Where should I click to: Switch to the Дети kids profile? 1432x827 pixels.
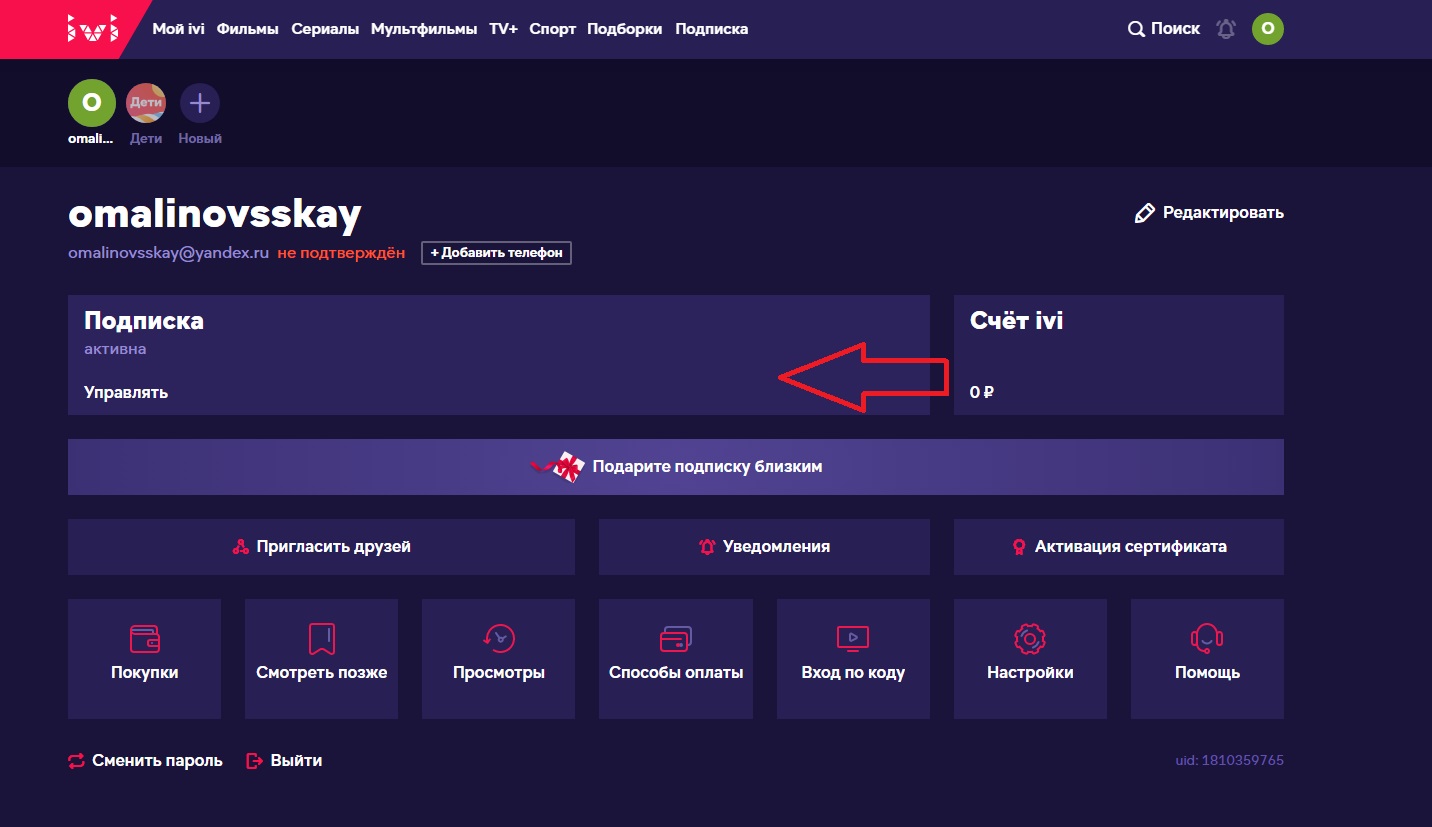pos(146,103)
